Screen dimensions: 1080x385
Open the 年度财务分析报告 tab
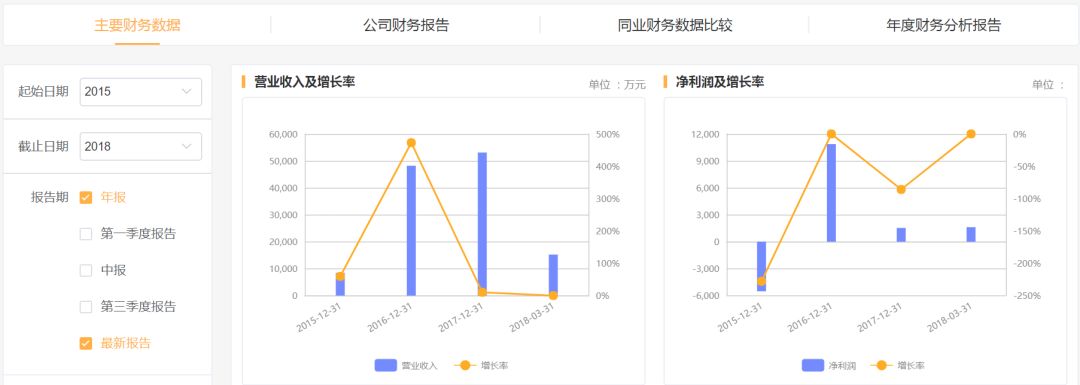944,25
